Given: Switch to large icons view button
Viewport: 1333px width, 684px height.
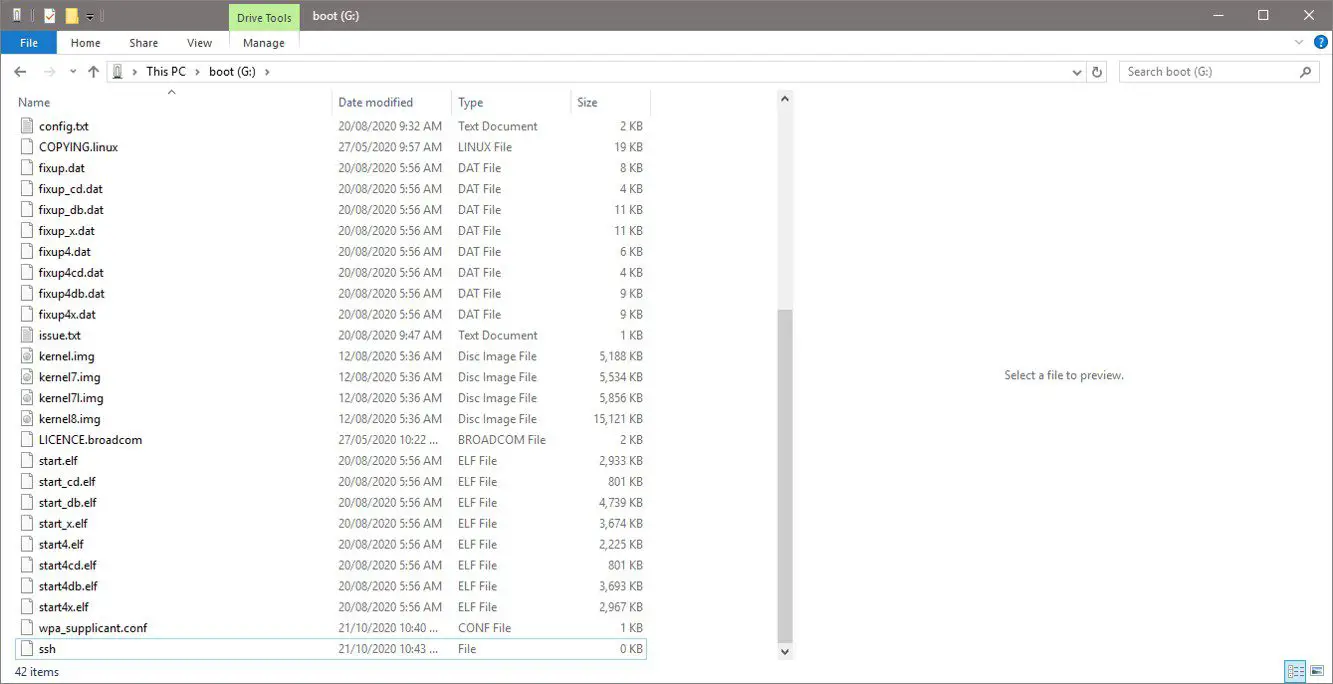Looking at the screenshot, I should [x=1317, y=671].
